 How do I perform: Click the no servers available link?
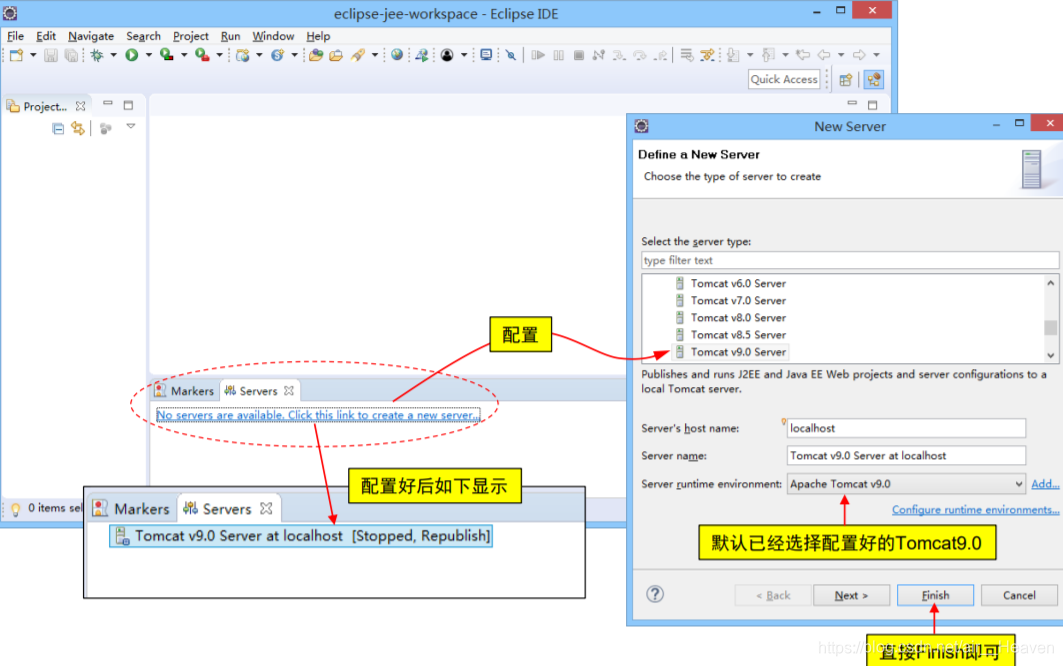(x=318, y=415)
